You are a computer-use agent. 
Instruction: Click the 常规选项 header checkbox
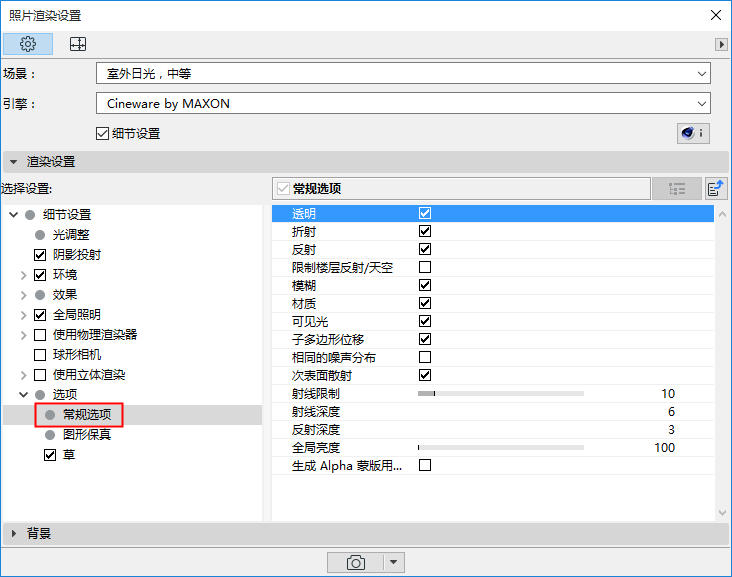283,189
